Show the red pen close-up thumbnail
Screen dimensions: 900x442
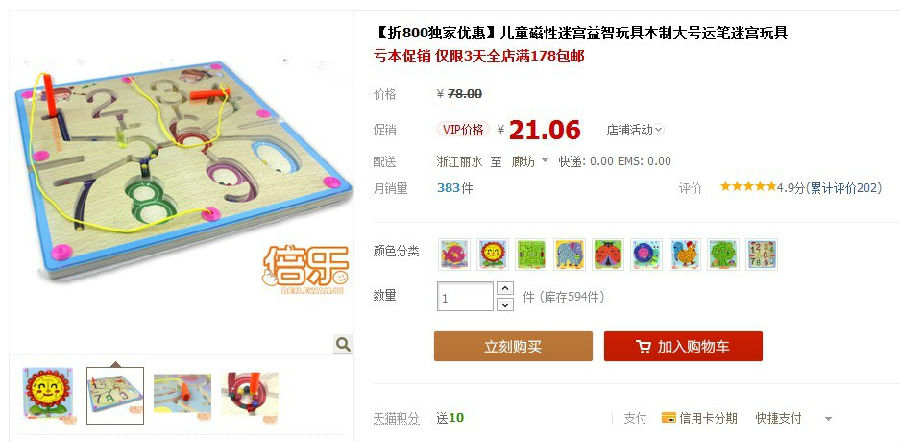click(250, 394)
